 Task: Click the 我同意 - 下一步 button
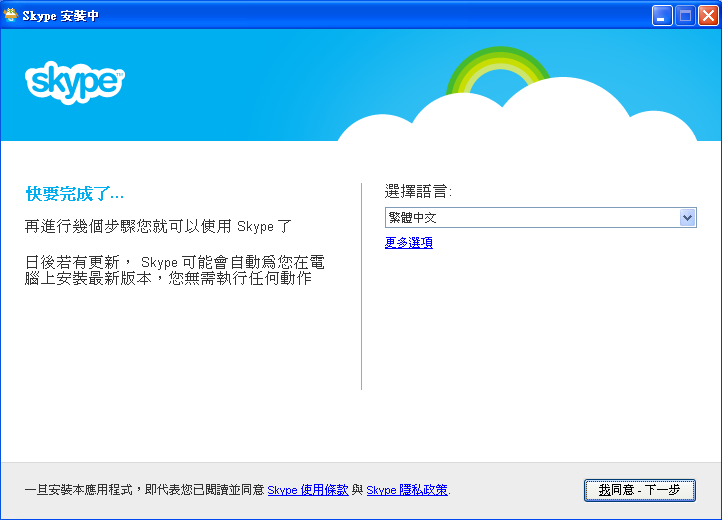point(640,490)
